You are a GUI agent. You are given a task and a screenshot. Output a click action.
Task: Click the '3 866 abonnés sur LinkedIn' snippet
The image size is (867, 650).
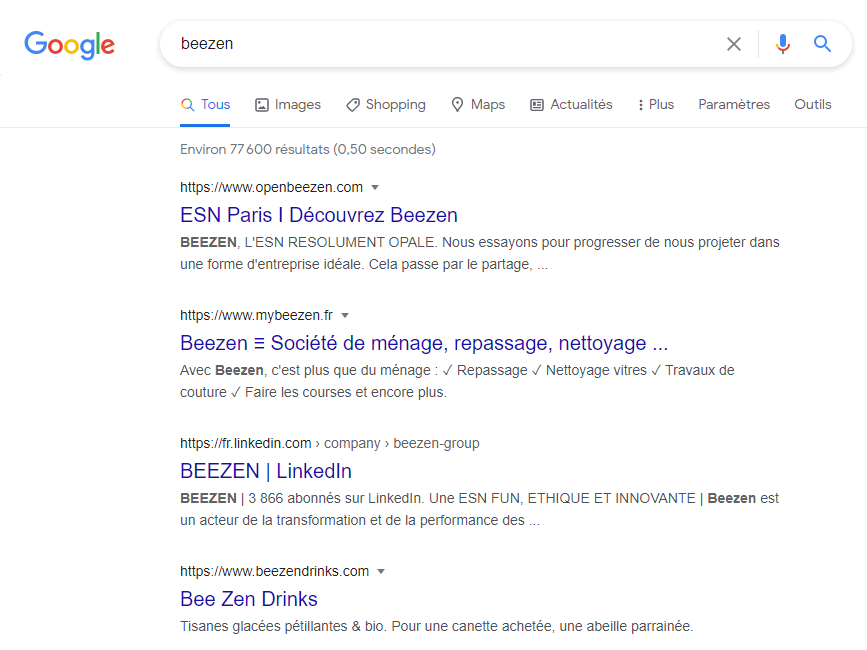[x=479, y=509]
